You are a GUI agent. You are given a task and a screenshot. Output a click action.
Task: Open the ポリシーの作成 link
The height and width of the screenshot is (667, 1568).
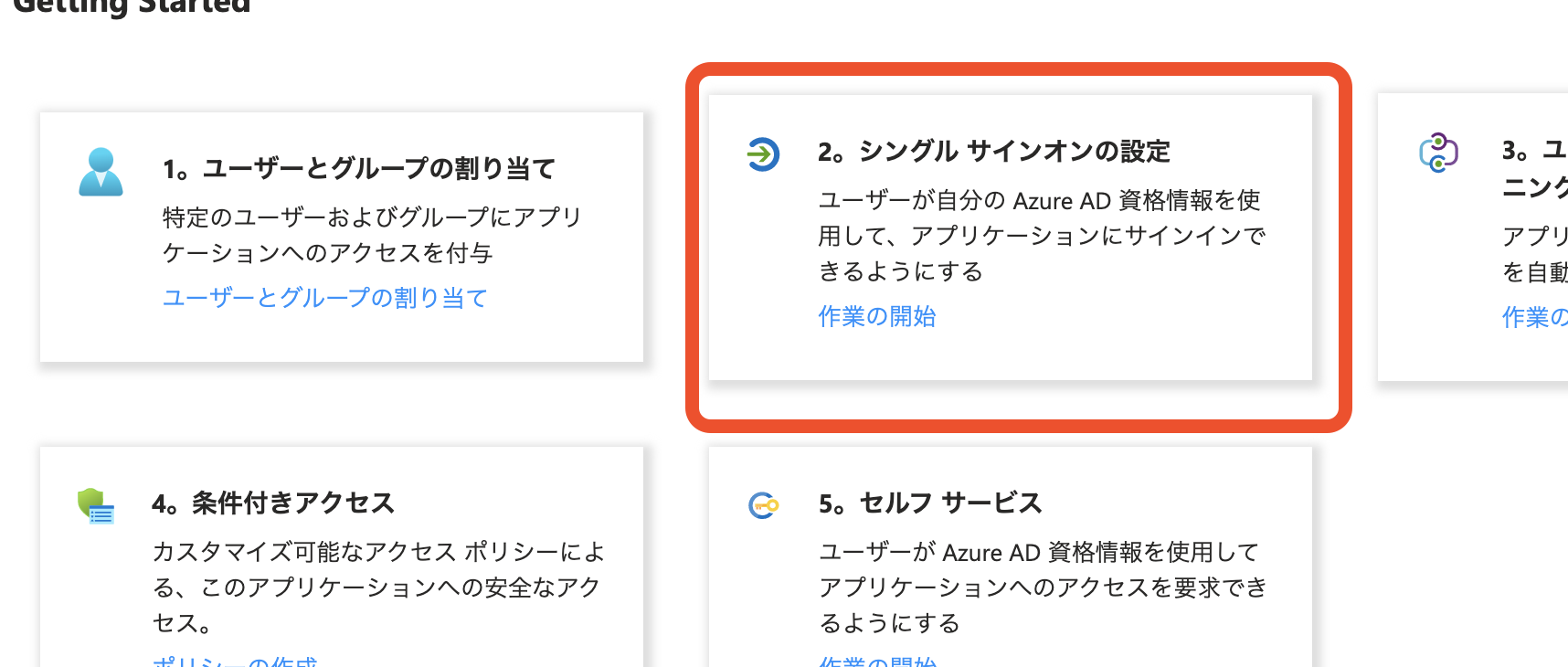(x=235, y=661)
